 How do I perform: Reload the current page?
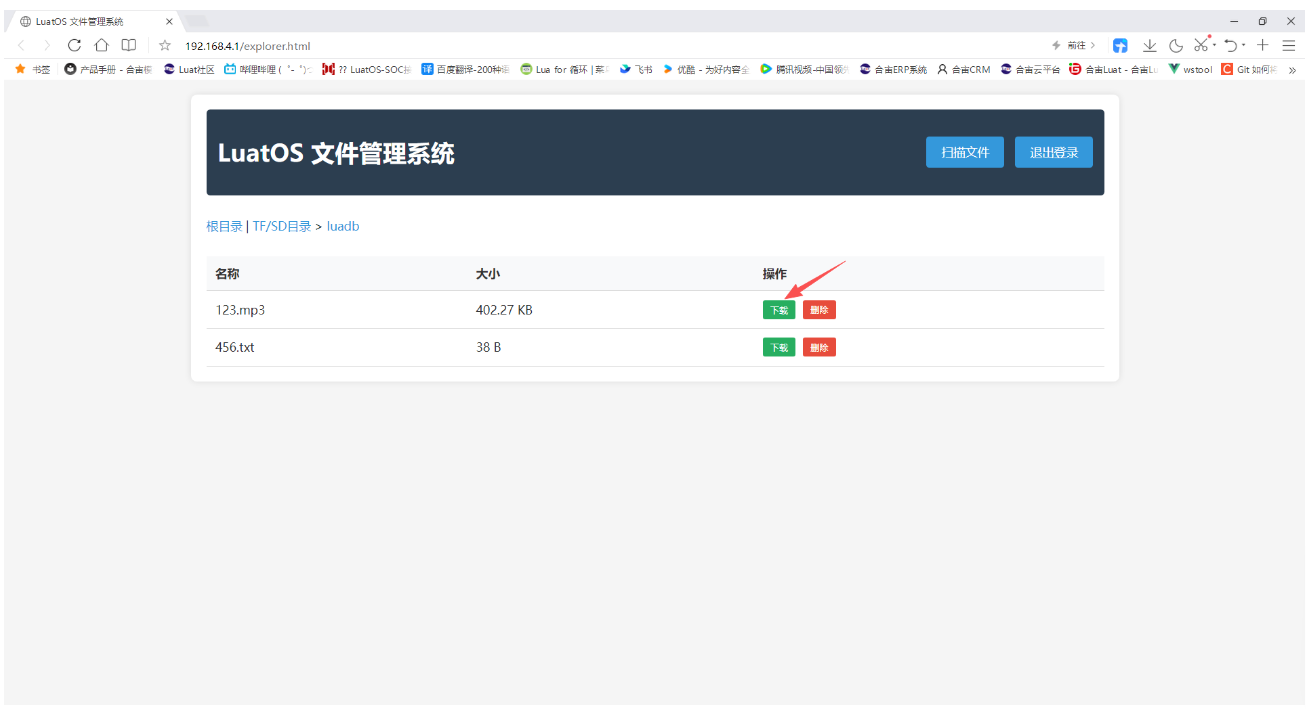tap(74, 45)
